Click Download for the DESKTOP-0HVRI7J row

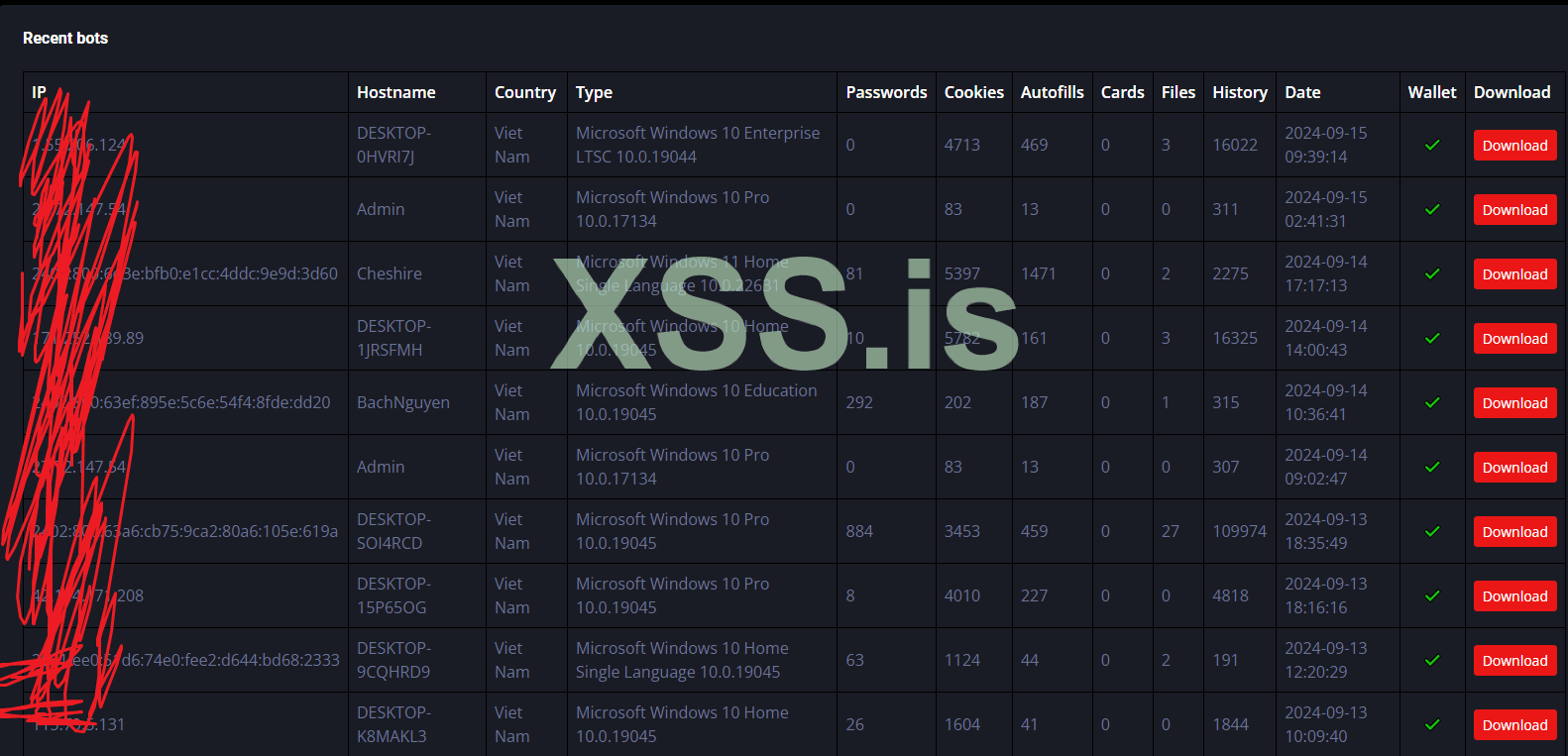1514,145
